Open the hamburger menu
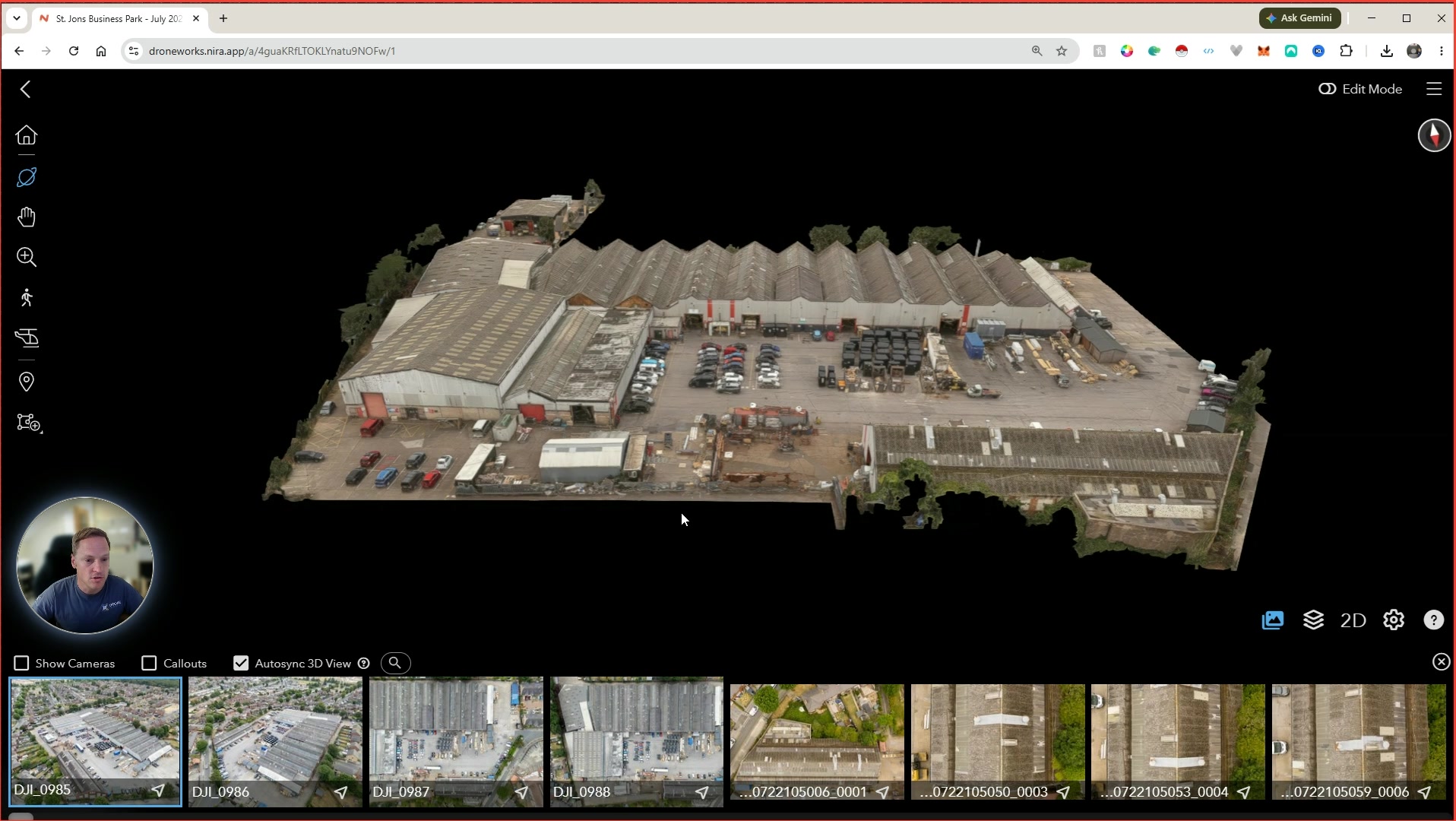This screenshot has height=821, width=1456. [x=1434, y=89]
